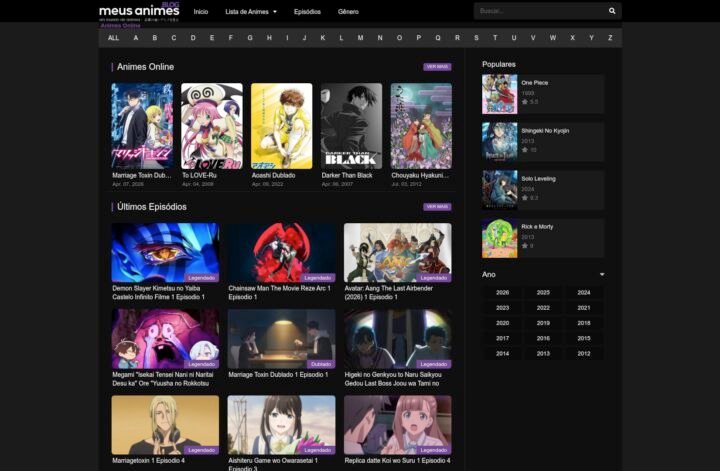Open the Shingeki No Kyojin title link
The height and width of the screenshot is (471, 720).
(x=543, y=131)
